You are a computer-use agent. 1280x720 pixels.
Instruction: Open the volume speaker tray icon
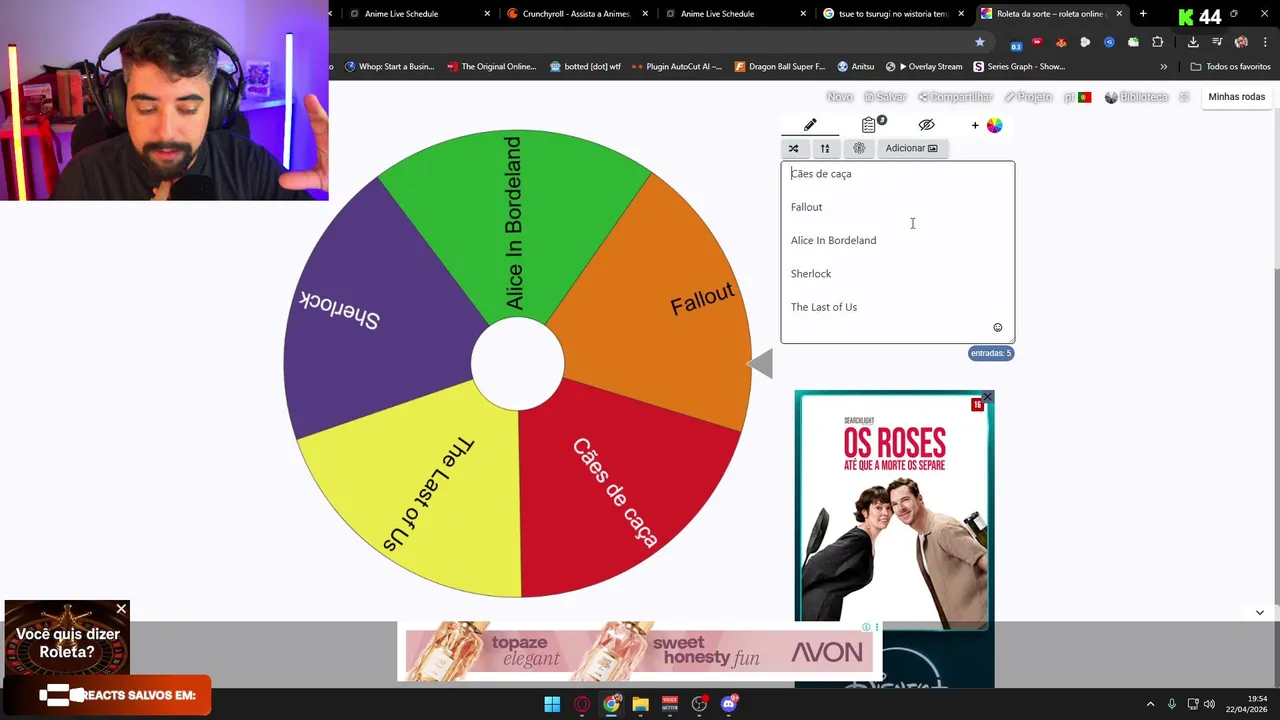click(x=1209, y=704)
